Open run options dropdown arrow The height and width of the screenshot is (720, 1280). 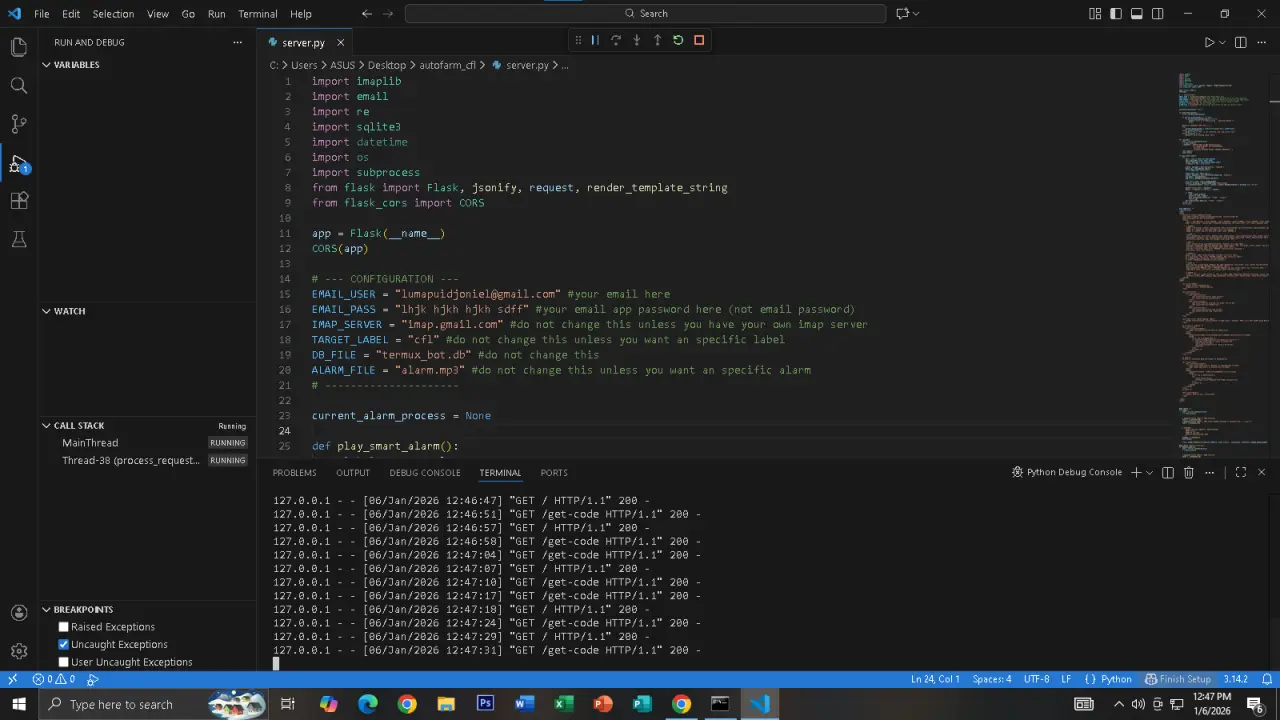click(x=1223, y=42)
